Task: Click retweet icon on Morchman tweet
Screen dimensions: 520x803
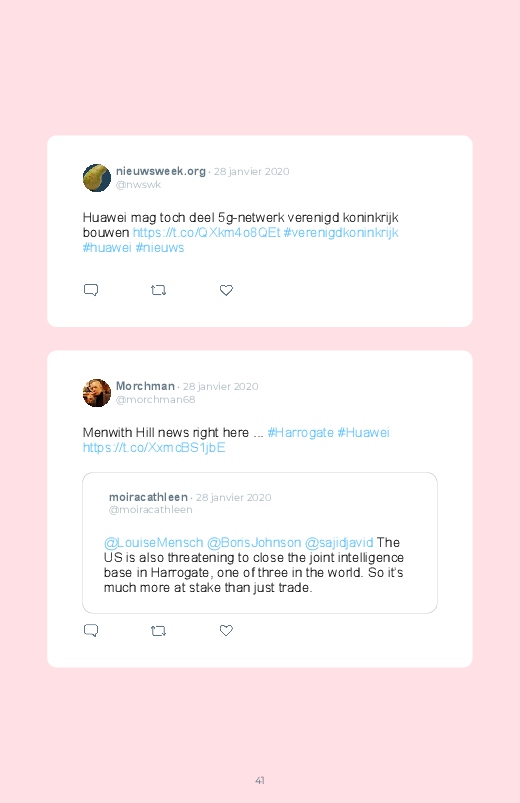Action: pyautogui.click(x=158, y=631)
